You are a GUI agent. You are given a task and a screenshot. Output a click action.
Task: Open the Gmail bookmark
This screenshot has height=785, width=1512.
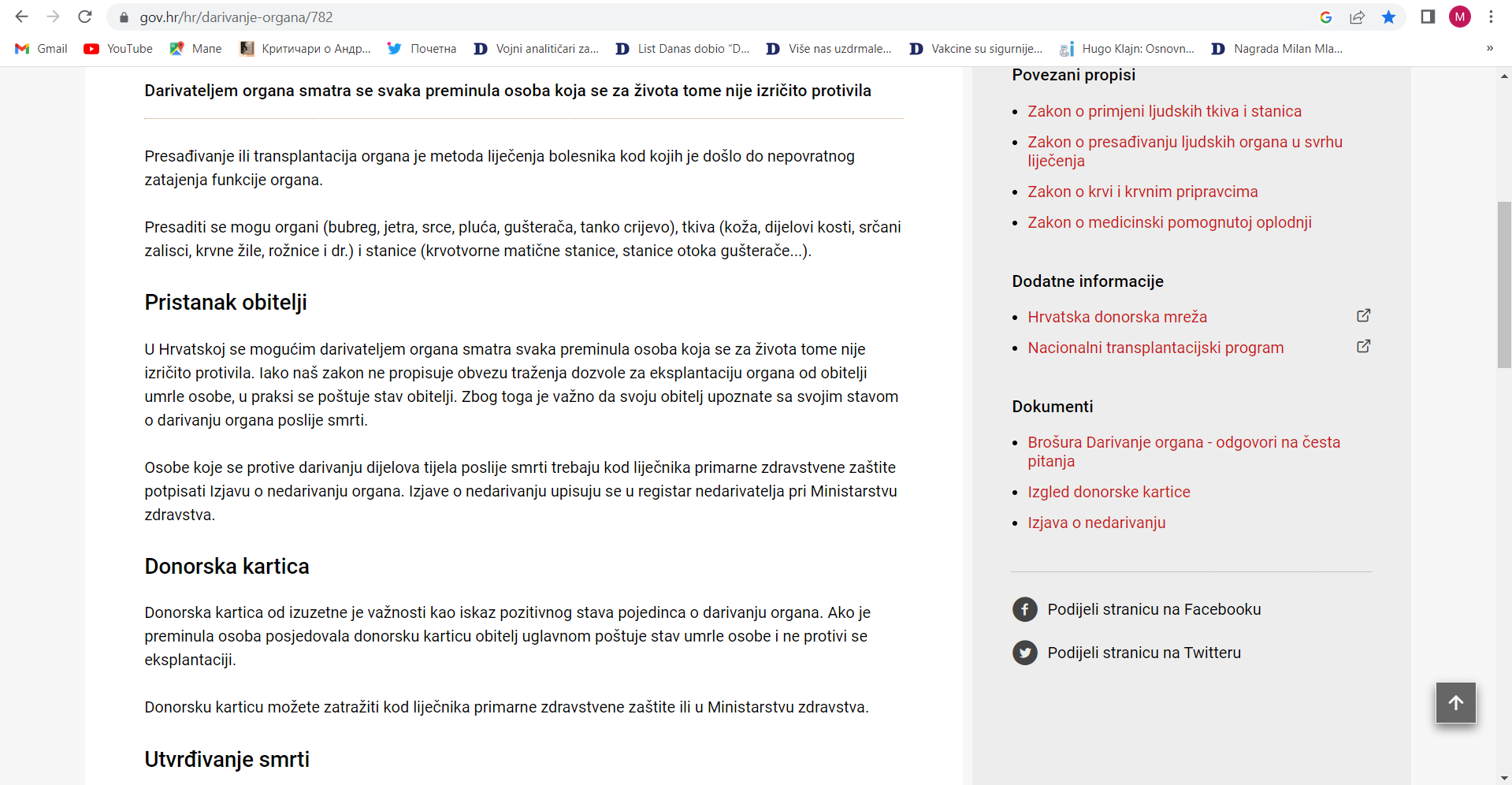tap(40, 48)
